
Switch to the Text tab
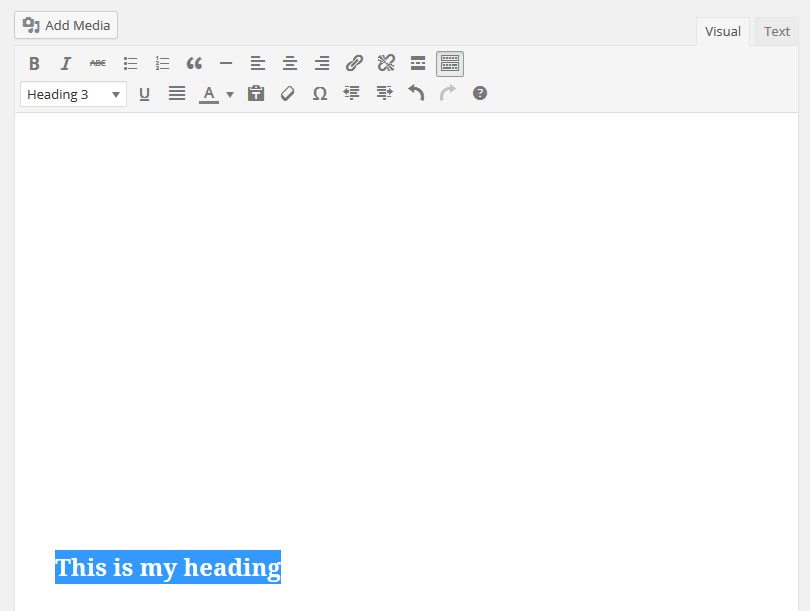(777, 32)
